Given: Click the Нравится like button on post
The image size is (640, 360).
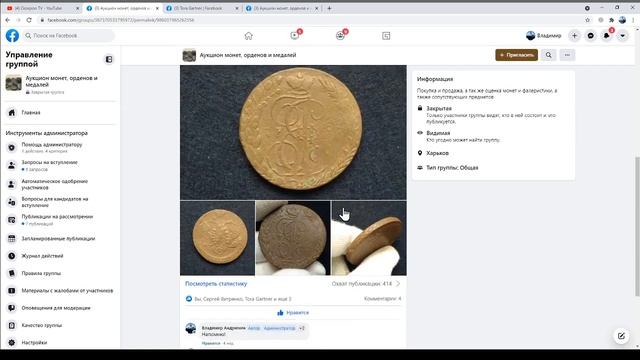Looking at the screenshot, I should pyautogui.click(x=293, y=313).
